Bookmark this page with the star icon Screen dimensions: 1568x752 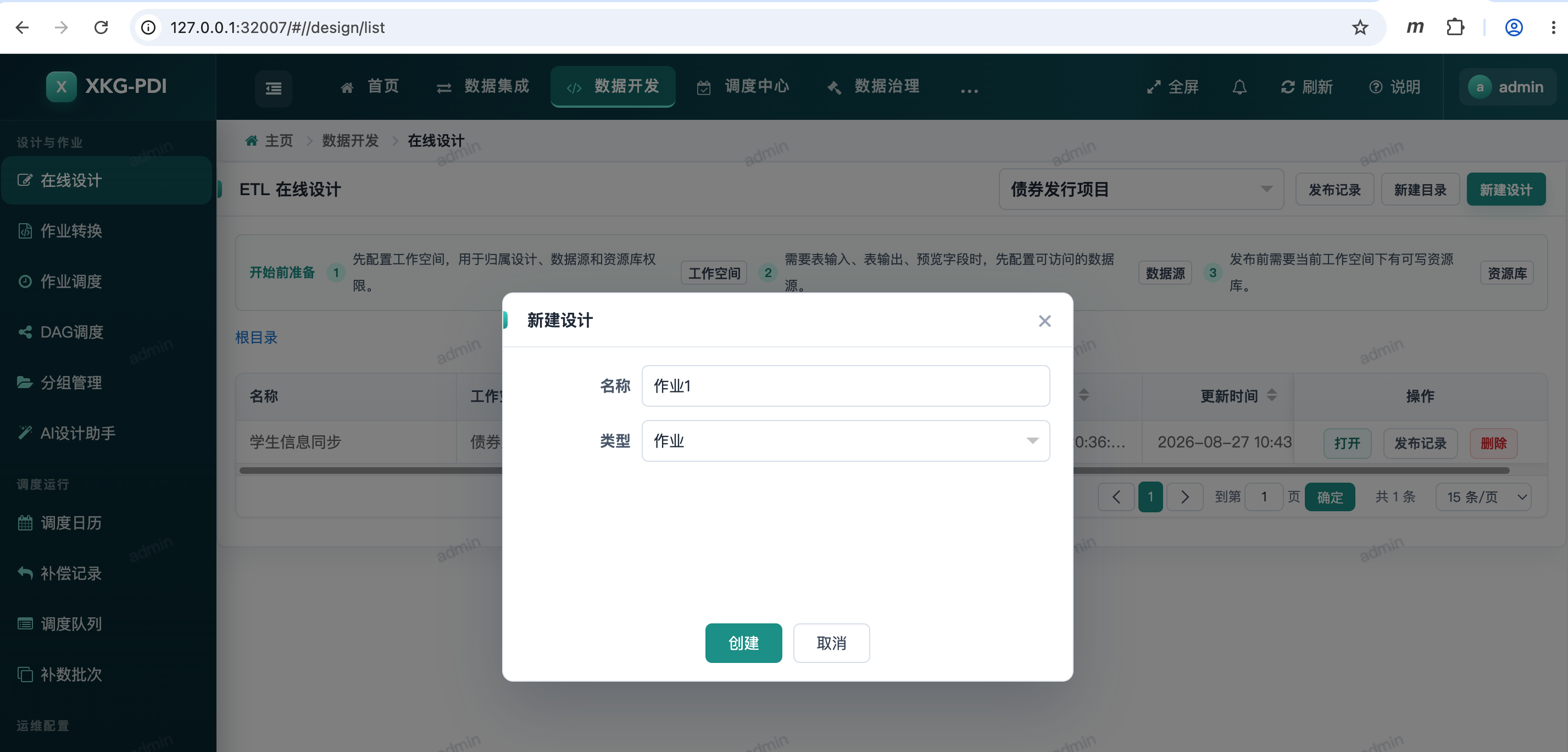coord(1359,27)
